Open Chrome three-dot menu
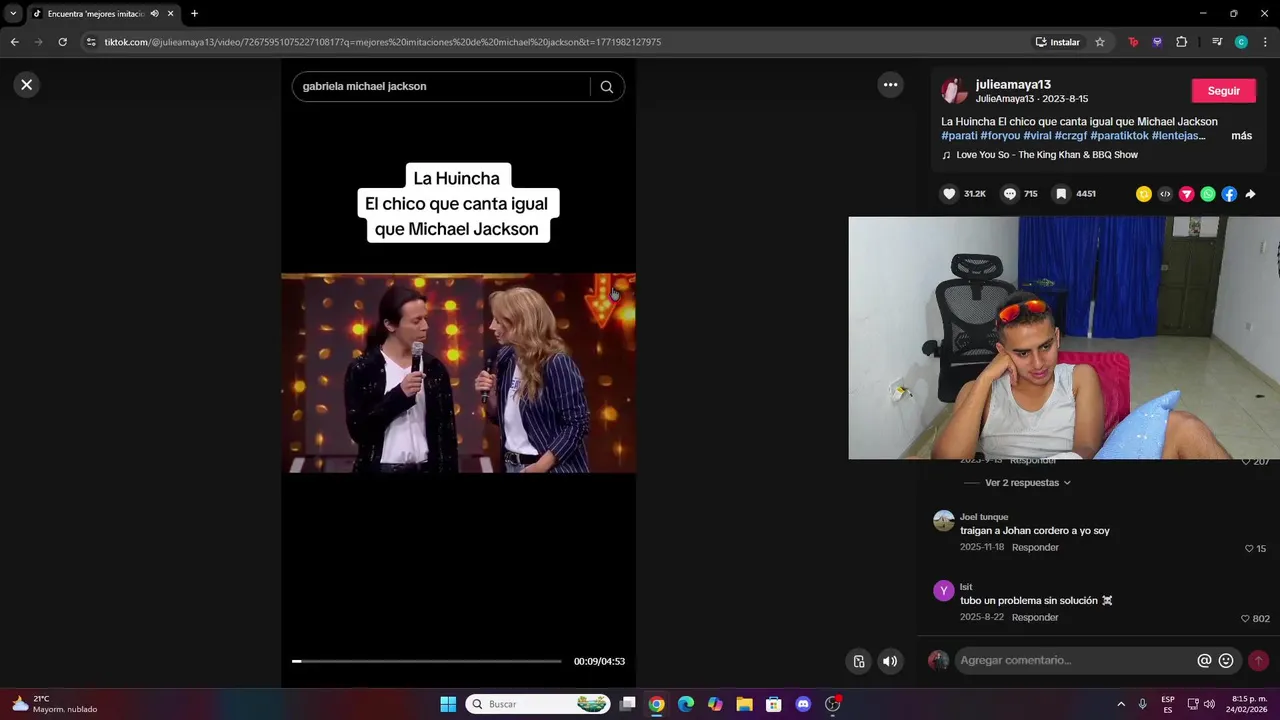Image resolution: width=1280 pixels, height=720 pixels. 1266,42
